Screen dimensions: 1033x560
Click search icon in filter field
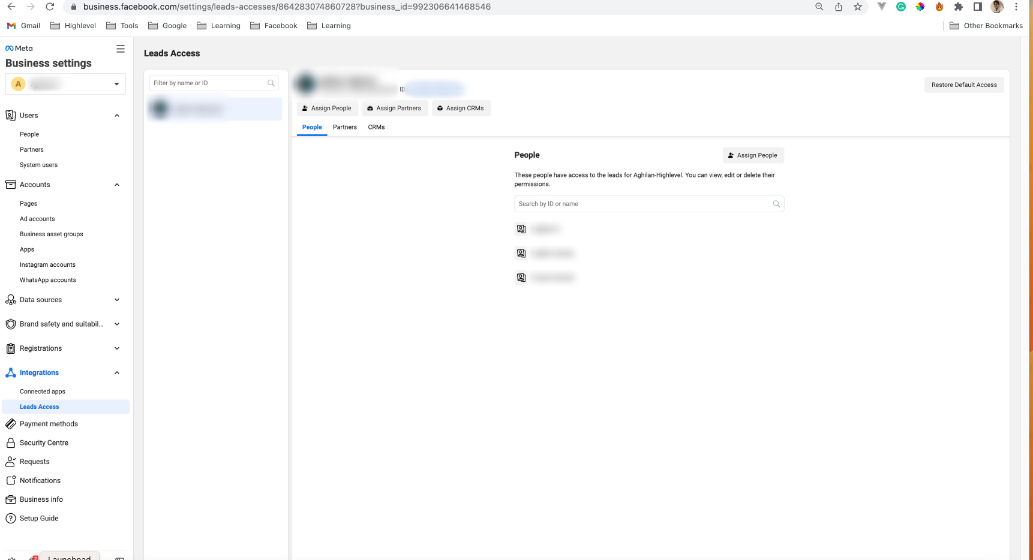pos(271,83)
